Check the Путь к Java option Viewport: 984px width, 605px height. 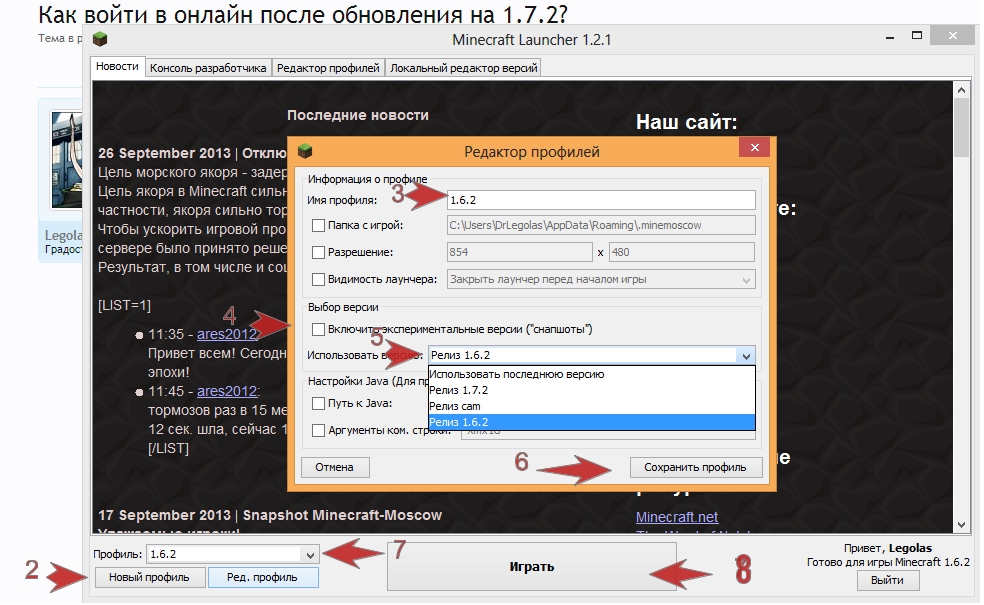coord(319,404)
